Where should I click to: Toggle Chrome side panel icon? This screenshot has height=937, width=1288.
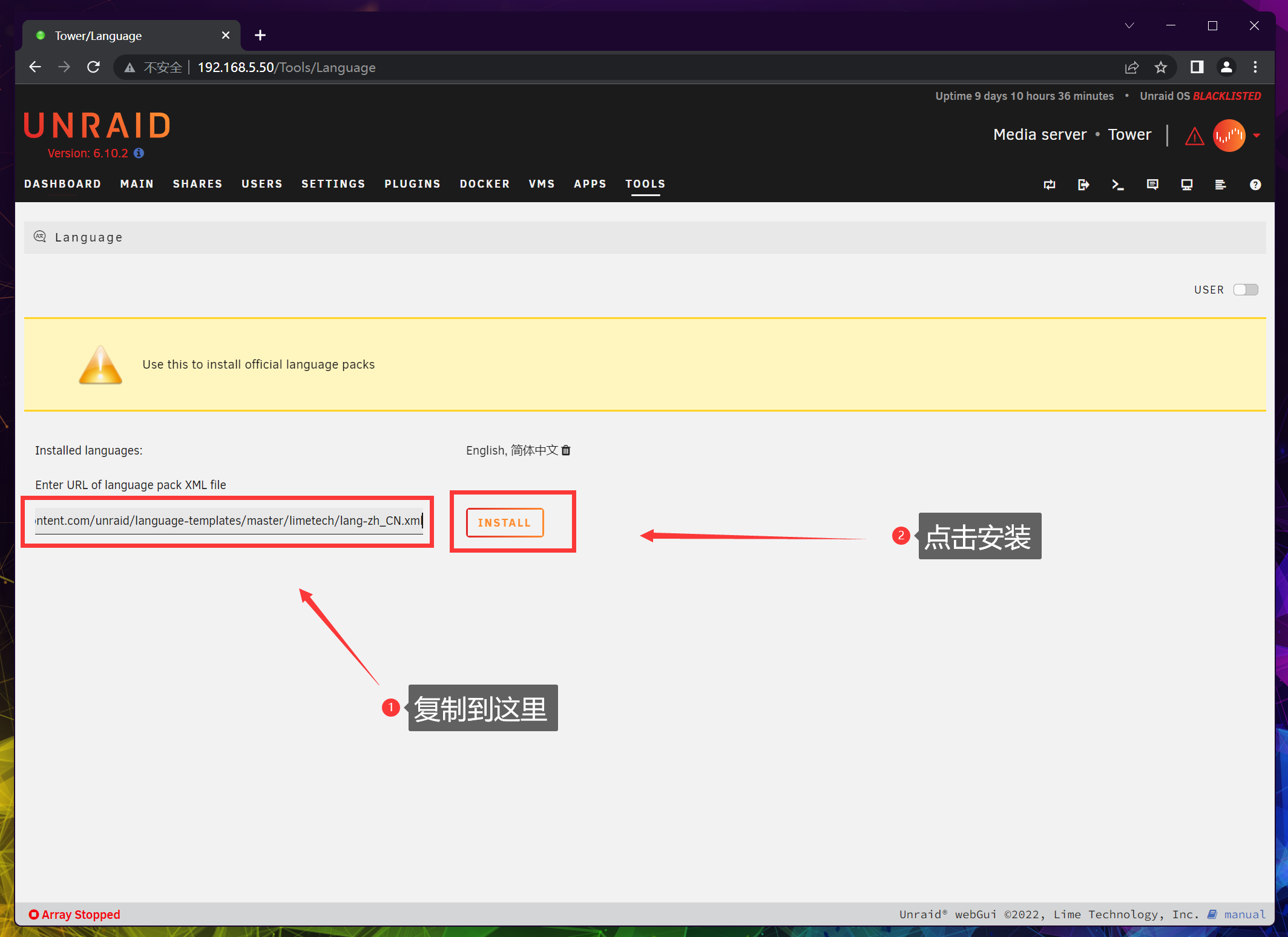1197,67
